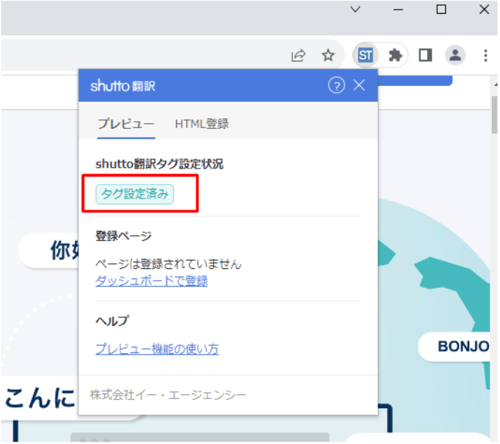
Task: Expand the tab search chevron in title bar
Action: tap(355, 9)
